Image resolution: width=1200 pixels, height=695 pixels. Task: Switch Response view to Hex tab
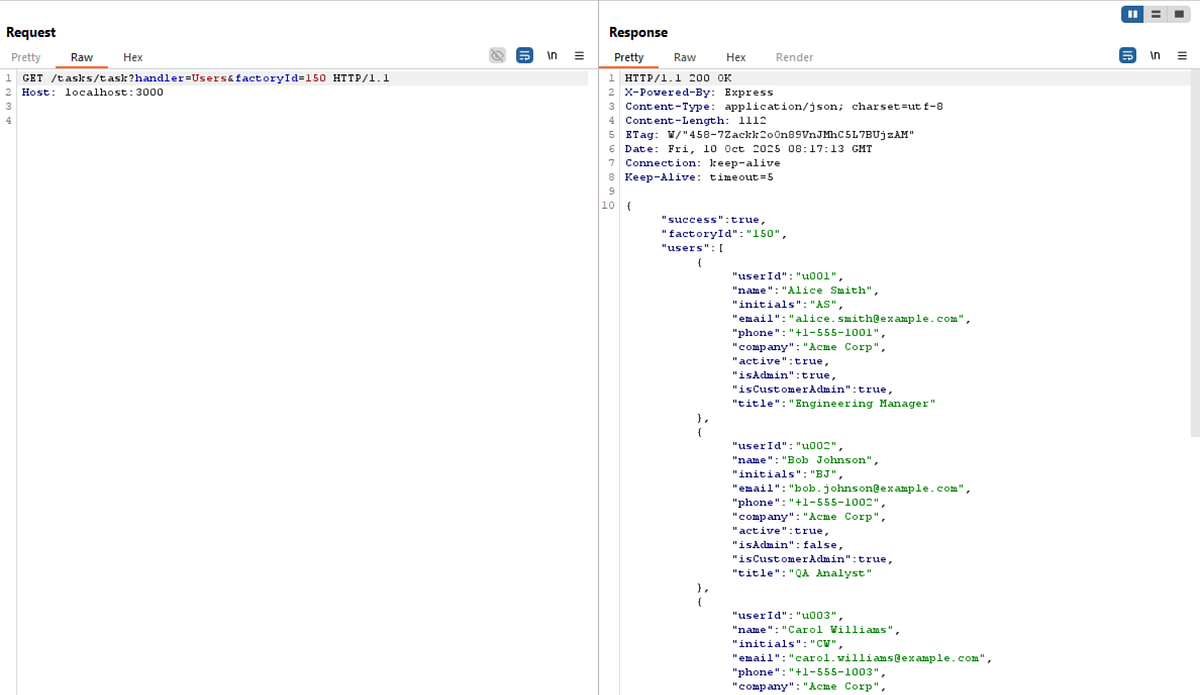(x=736, y=58)
